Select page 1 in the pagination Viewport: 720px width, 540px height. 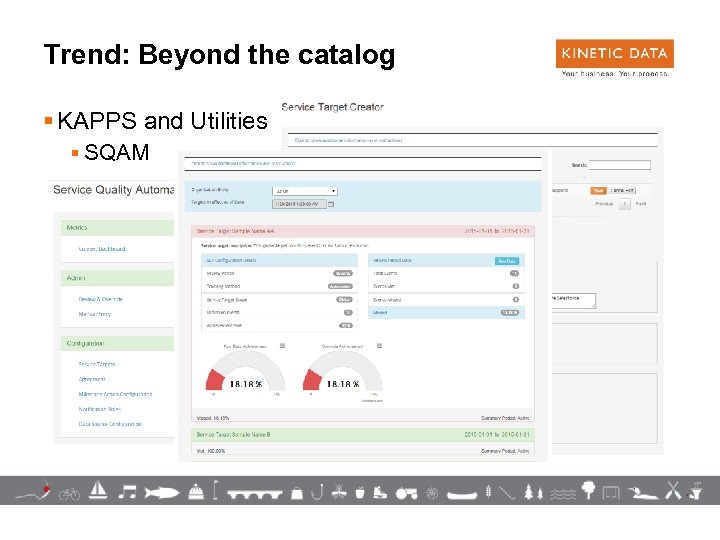624,204
